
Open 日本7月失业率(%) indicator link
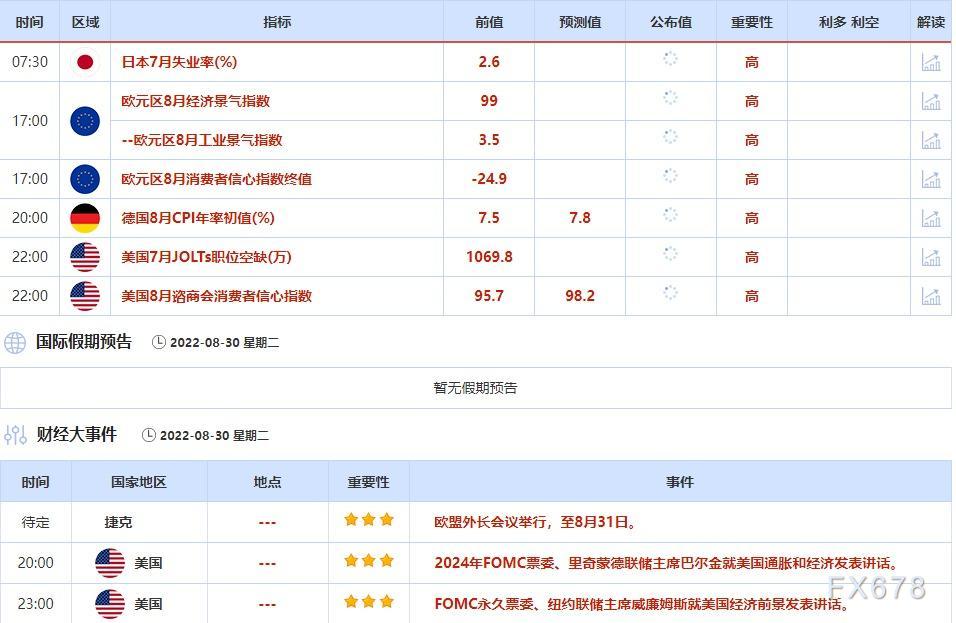coord(179,62)
